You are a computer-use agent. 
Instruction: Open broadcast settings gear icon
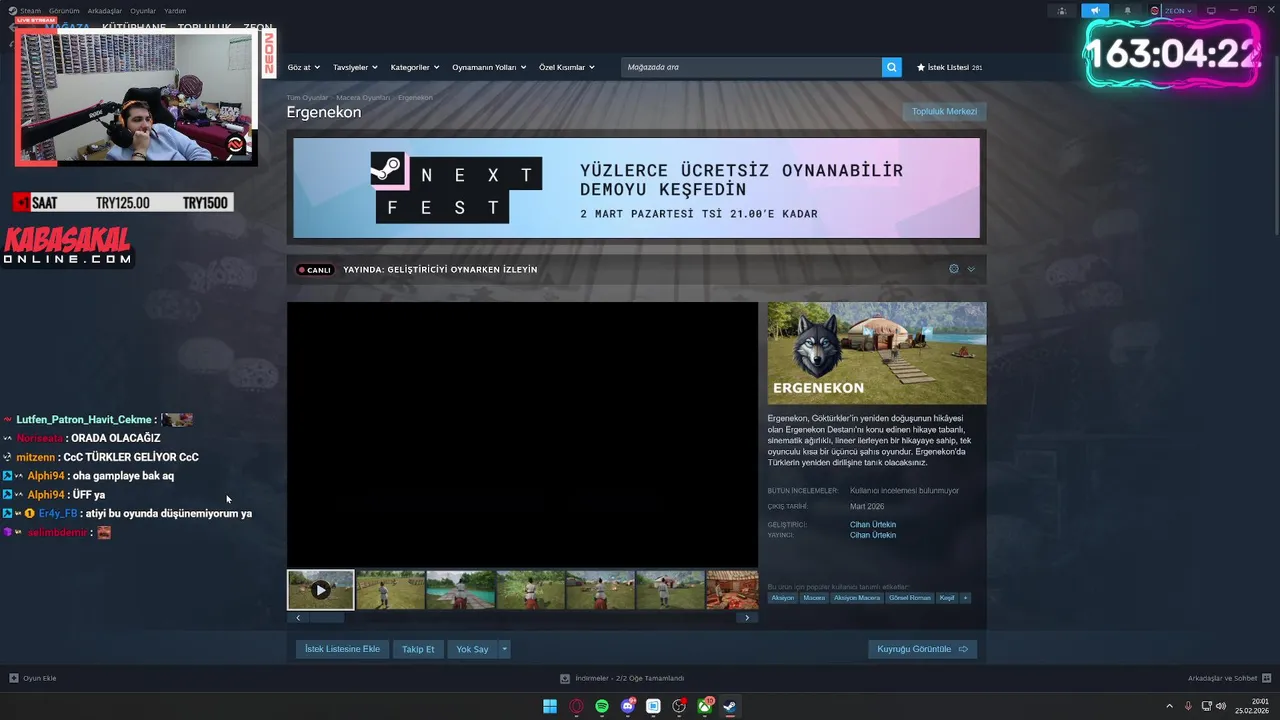click(x=954, y=269)
